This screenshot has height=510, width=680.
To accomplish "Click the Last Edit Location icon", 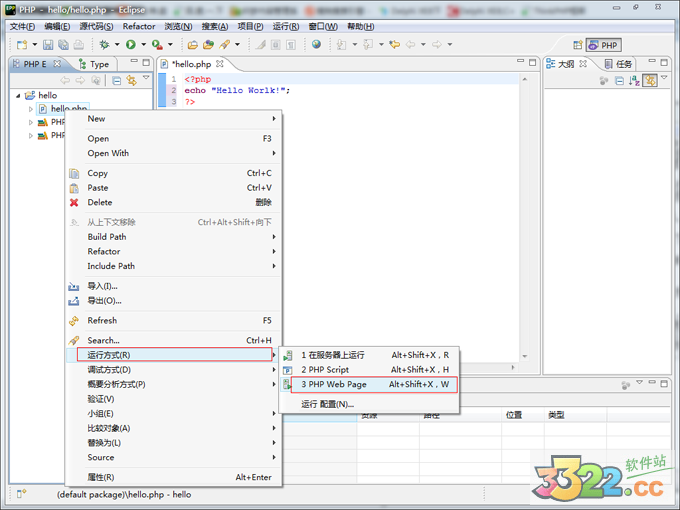I will point(394,45).
